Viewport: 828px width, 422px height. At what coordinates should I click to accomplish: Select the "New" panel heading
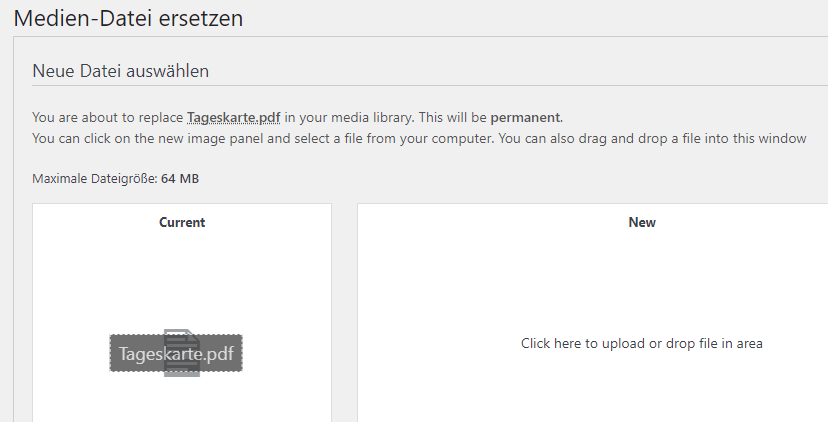click(x=642, y=222)
